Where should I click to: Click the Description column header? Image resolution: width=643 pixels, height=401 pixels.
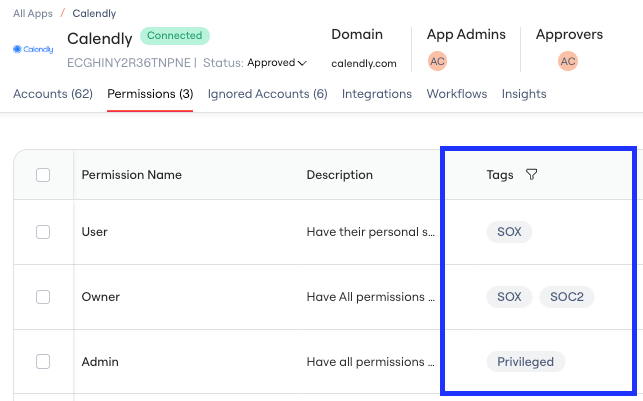click(340, 175)
